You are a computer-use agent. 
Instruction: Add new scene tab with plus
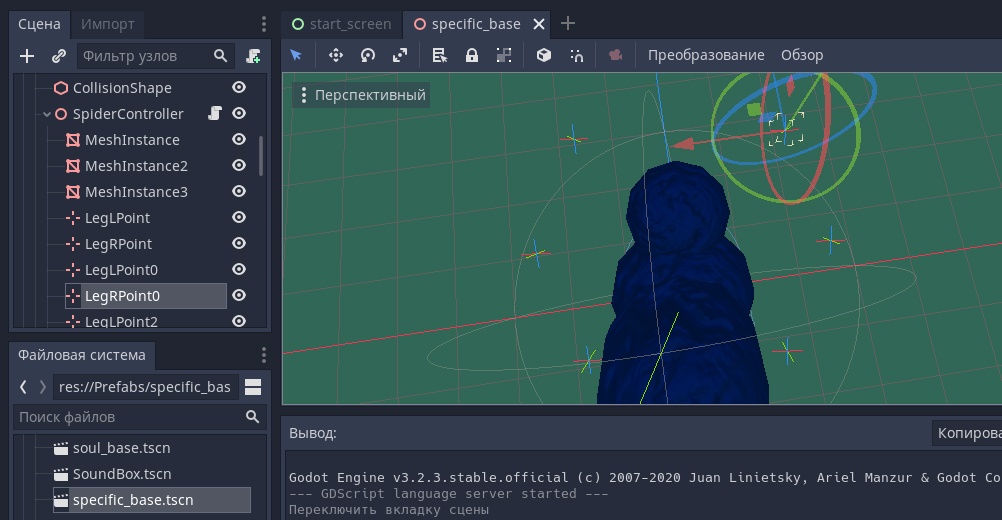click(x=567, y=24)
